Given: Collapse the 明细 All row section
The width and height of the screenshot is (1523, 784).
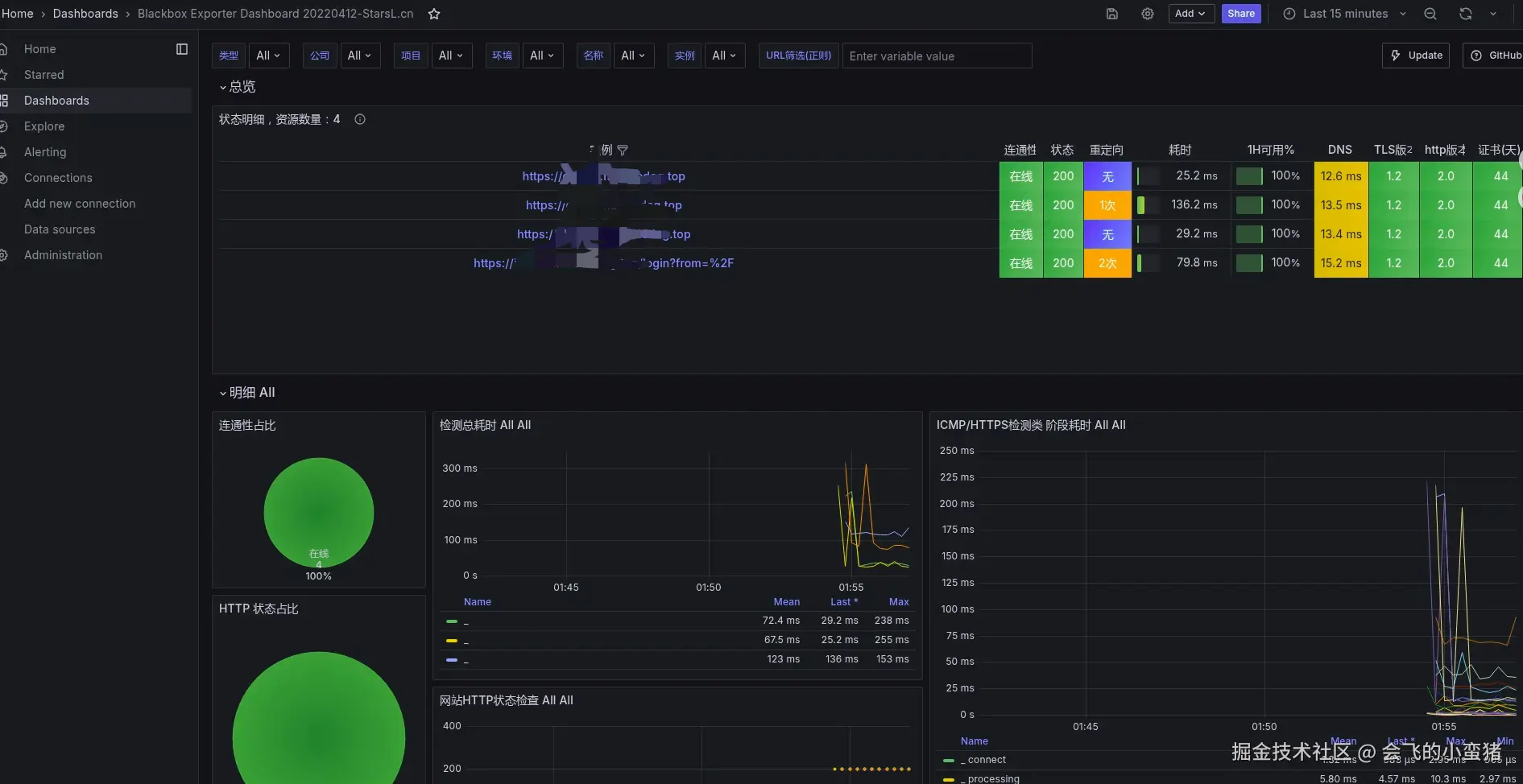Looking at the screenshot, I should click(x=246, y=393).
